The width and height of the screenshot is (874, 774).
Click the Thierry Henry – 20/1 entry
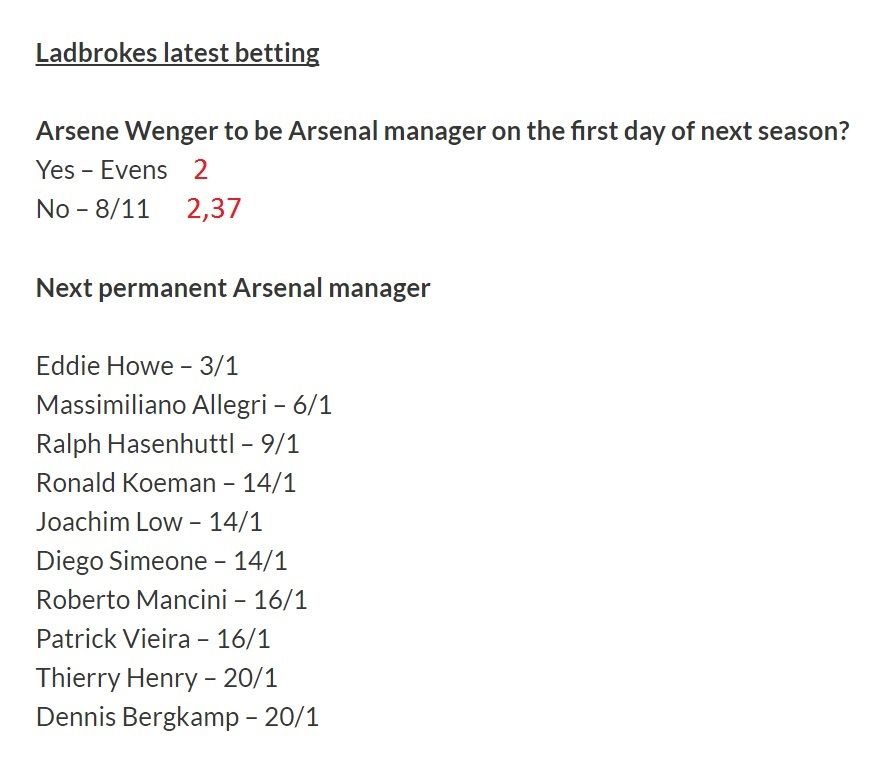point(157,678)
